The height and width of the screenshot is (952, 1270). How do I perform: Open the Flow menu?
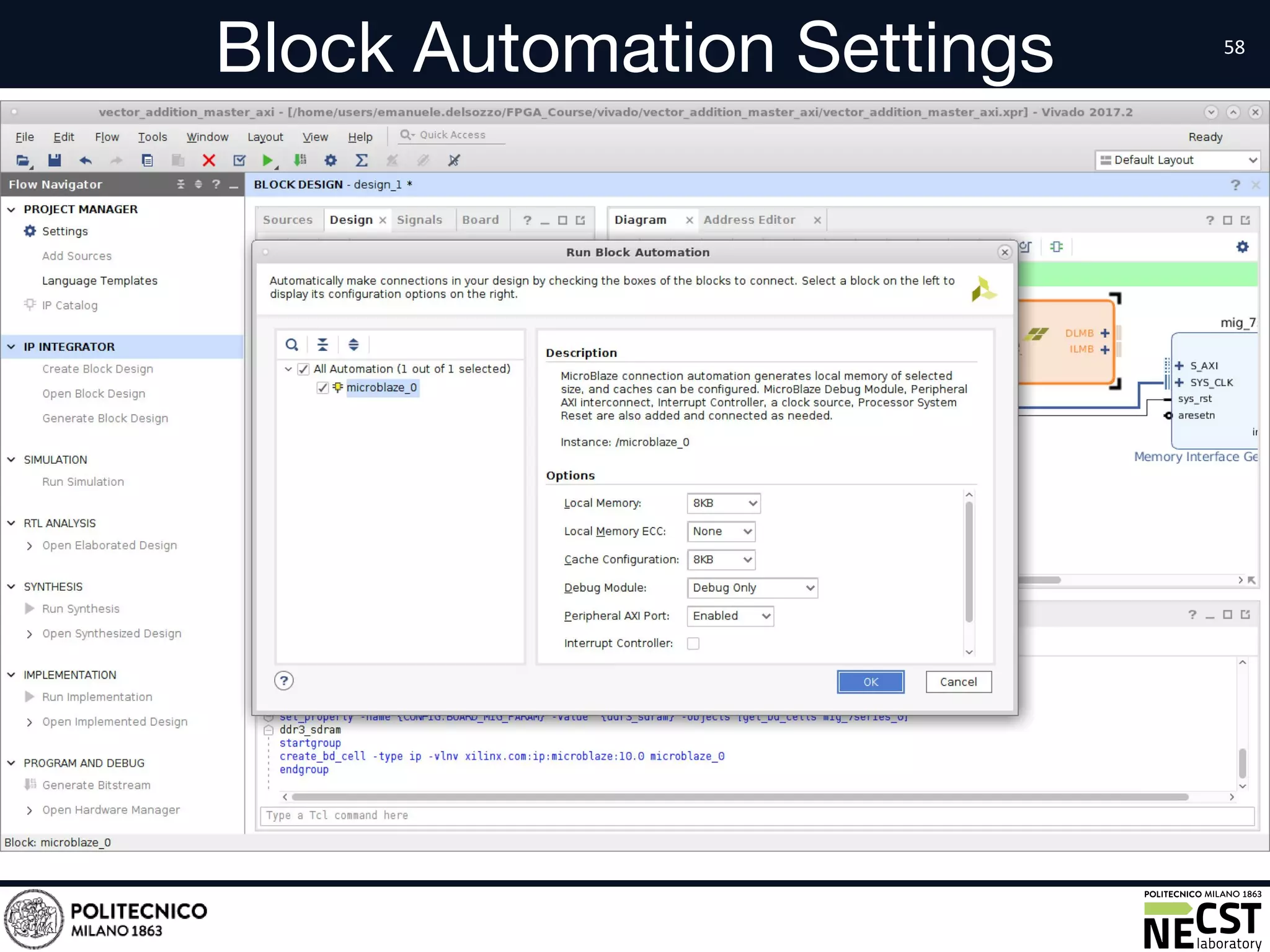point(107,137)
